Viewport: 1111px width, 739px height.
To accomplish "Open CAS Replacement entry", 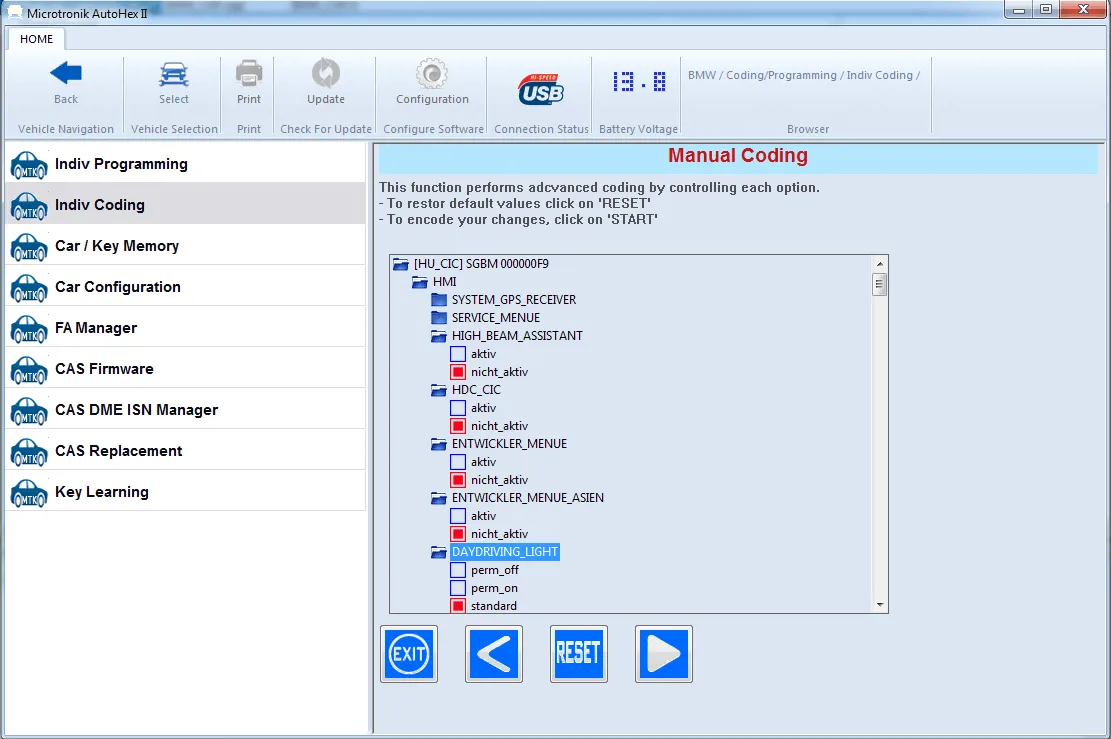I will (186, 451).
